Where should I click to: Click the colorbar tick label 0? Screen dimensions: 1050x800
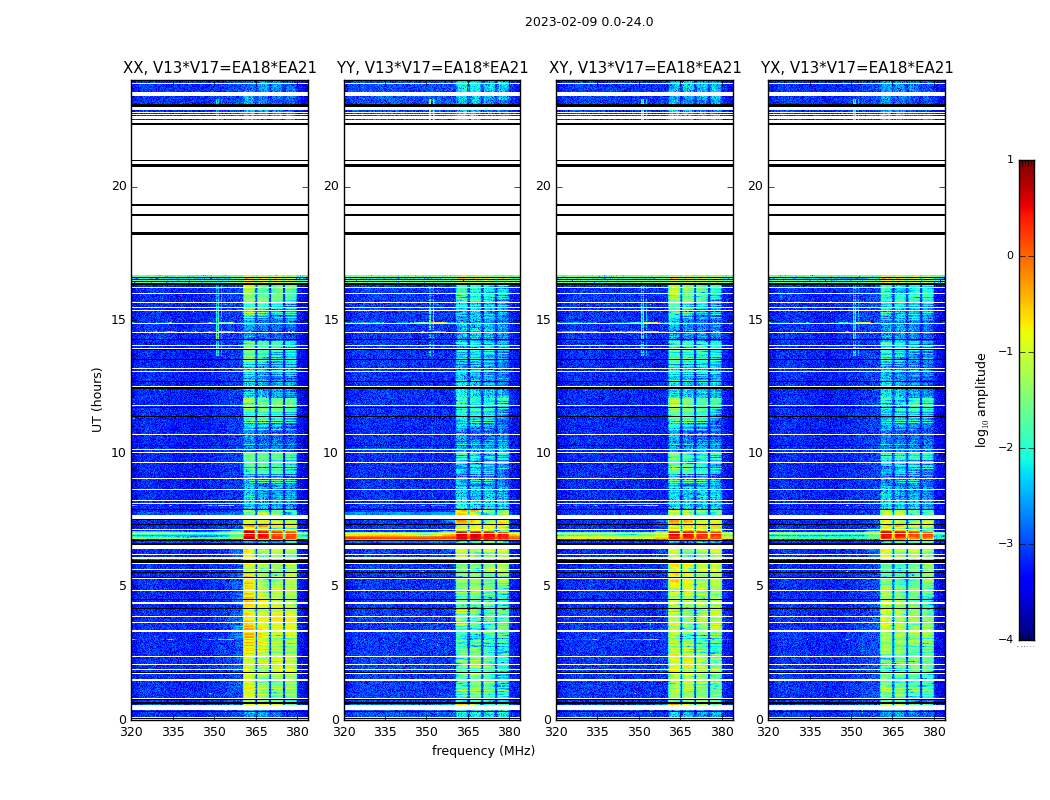(1009, 256)
